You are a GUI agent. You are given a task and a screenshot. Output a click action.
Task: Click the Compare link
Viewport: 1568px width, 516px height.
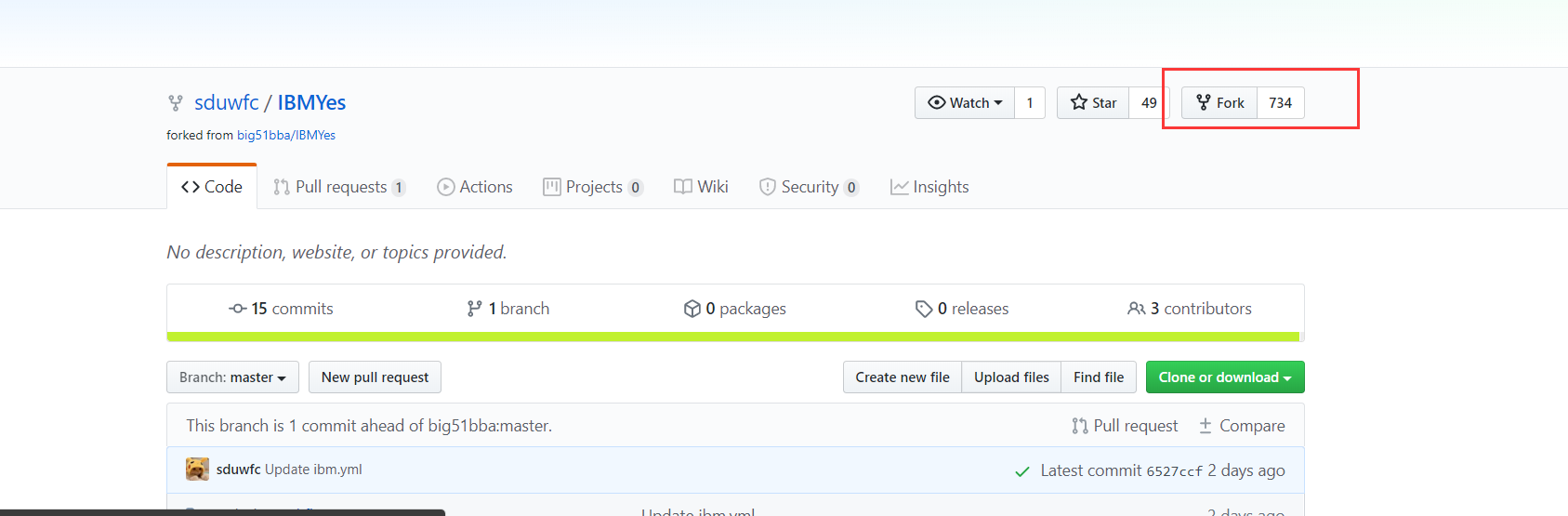point(1242,426)
